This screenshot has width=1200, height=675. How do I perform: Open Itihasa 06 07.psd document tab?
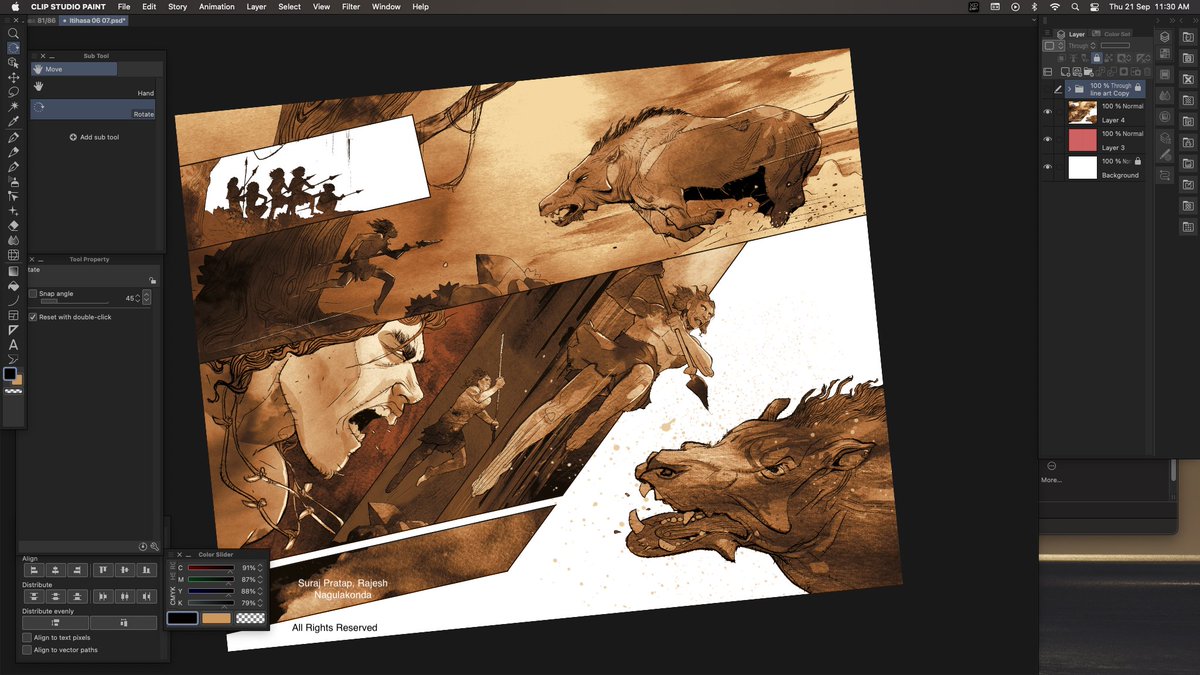[96, 20]
